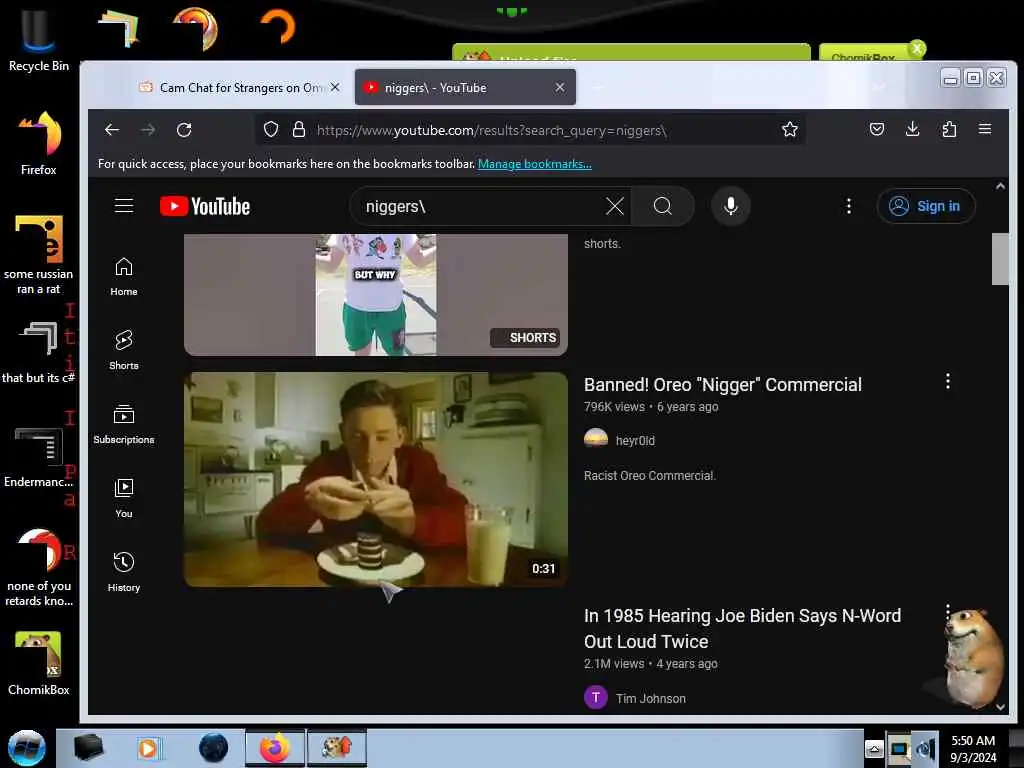1024x768 pixels.
Task: Open History in YouTube sidebar
Action: point(123,572)
